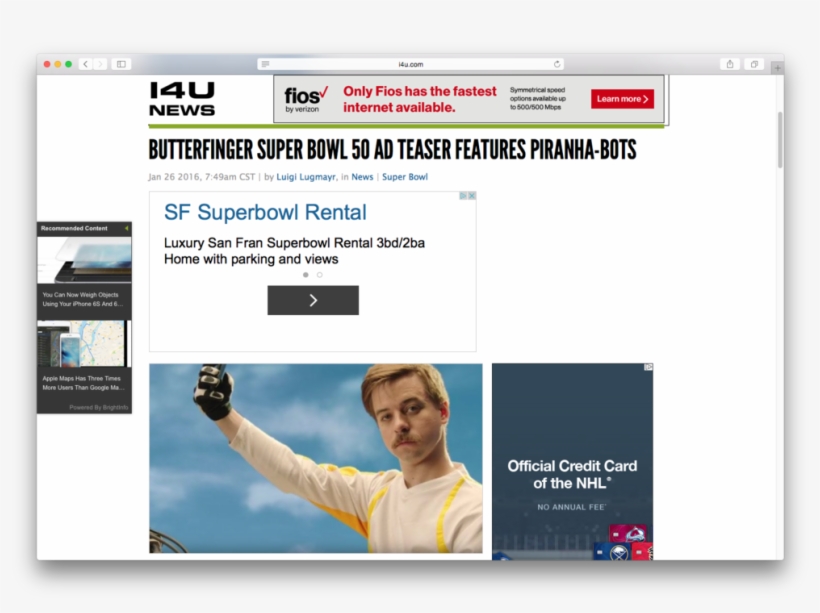Click the dark next-arrow ad button

(x=313, y=300)
